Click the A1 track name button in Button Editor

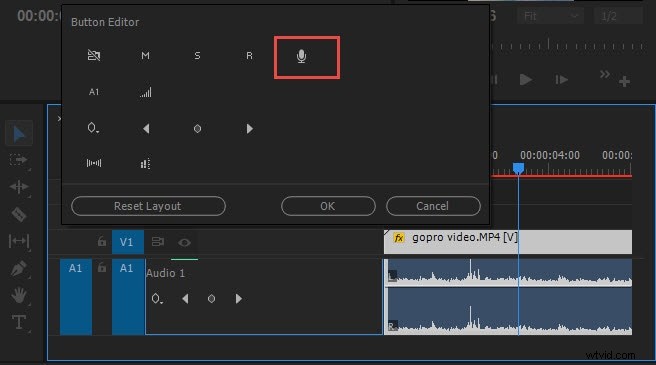[94, 92]
